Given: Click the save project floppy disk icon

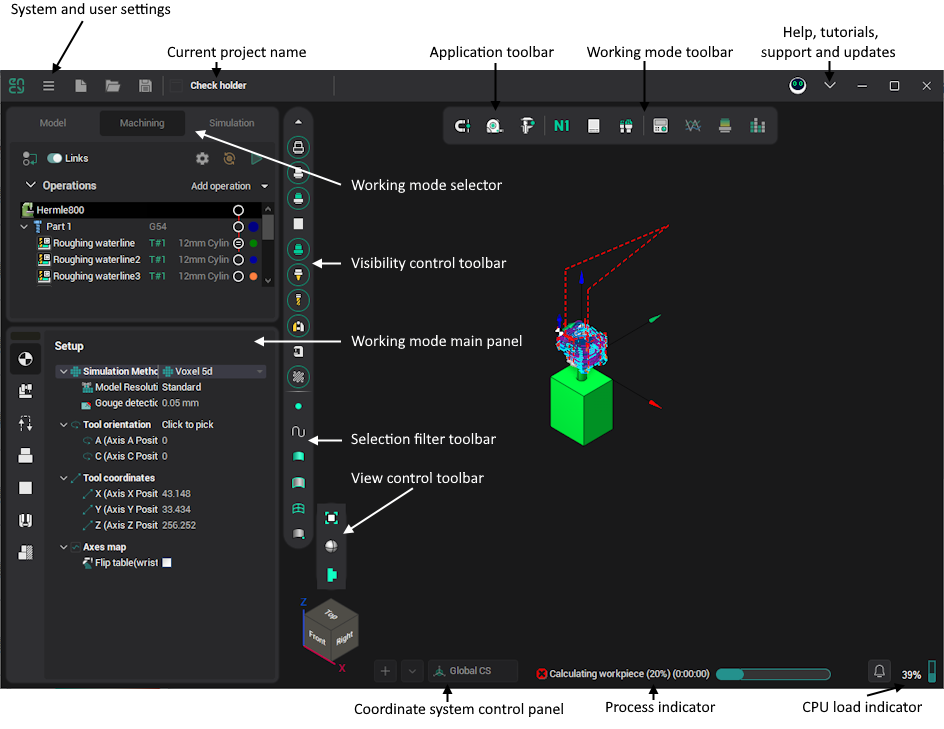Looking at the screenshot, I should (145, 86).
